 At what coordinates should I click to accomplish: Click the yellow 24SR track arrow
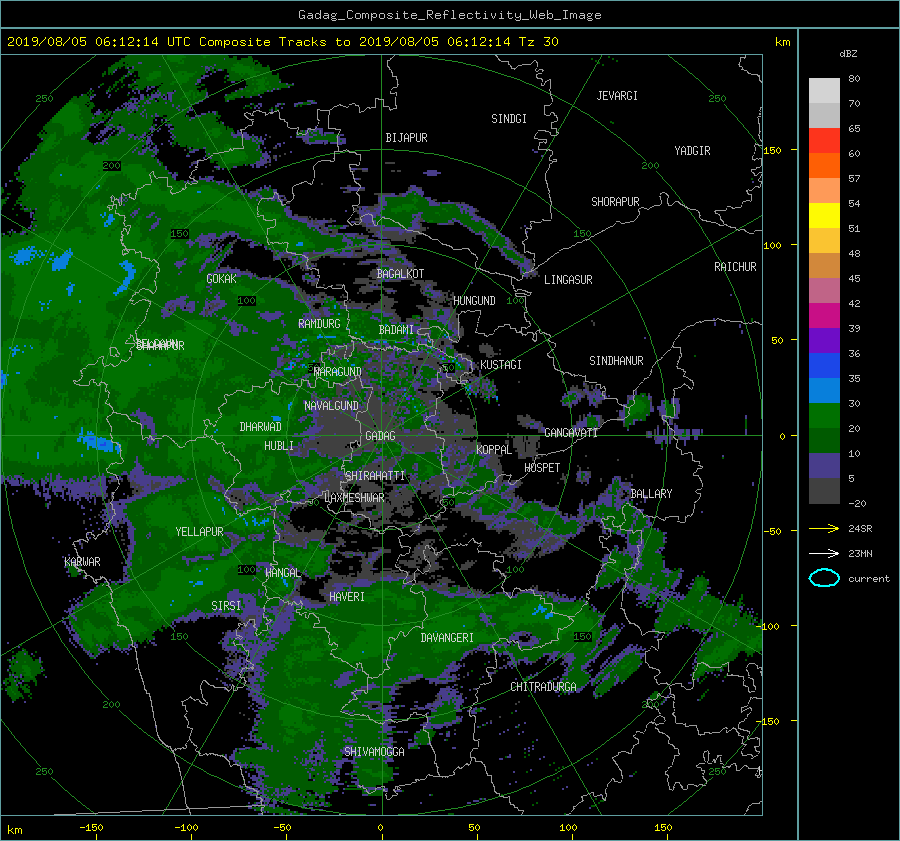pyautogui.click(x=824, y=528)
